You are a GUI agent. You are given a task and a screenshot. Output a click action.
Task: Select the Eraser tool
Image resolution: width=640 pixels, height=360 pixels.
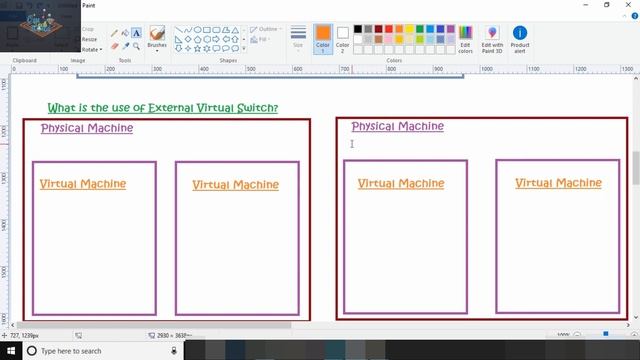click(114, 46)
